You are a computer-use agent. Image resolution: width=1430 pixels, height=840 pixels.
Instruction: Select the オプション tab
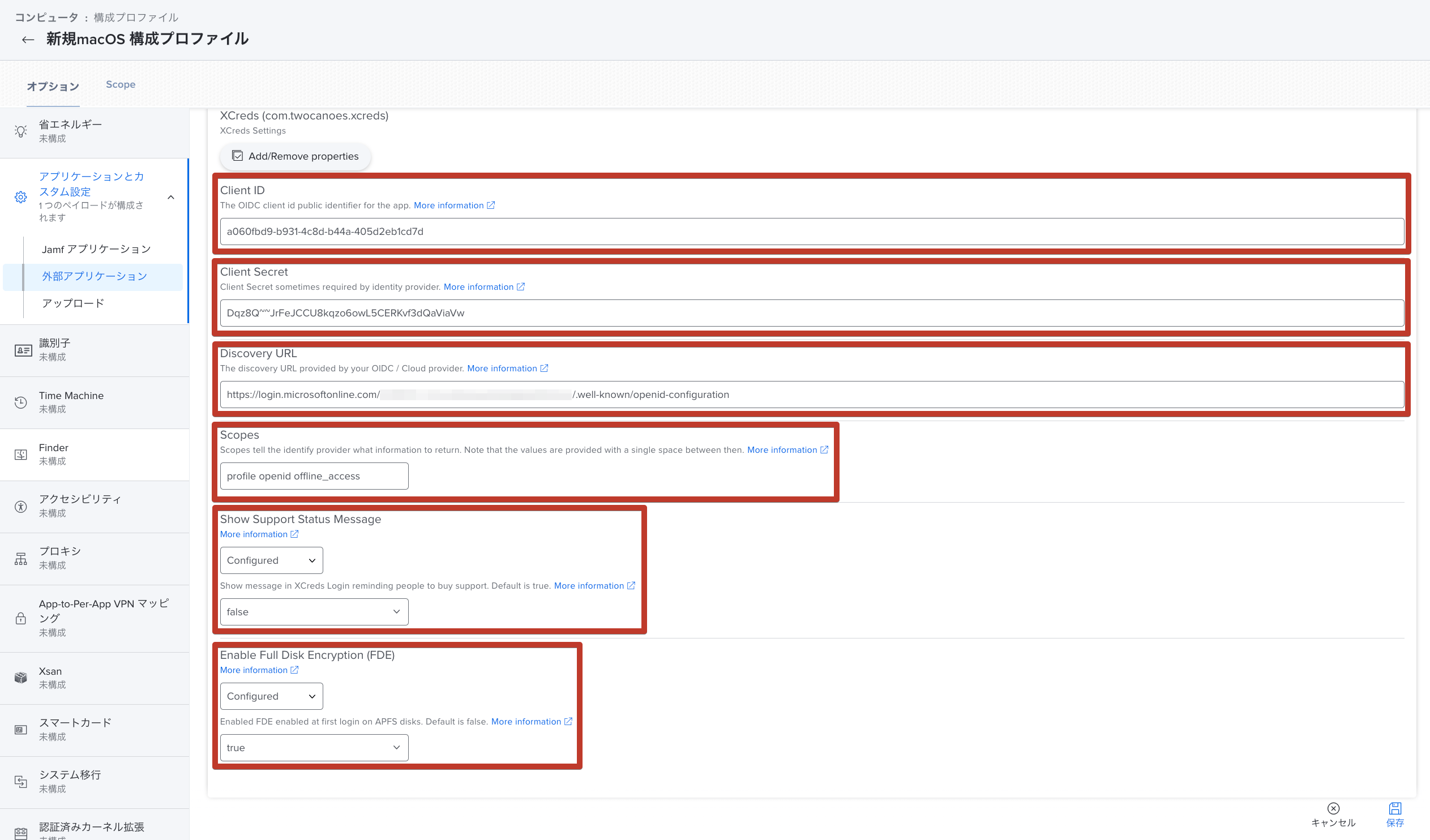[x=53, y=86]
